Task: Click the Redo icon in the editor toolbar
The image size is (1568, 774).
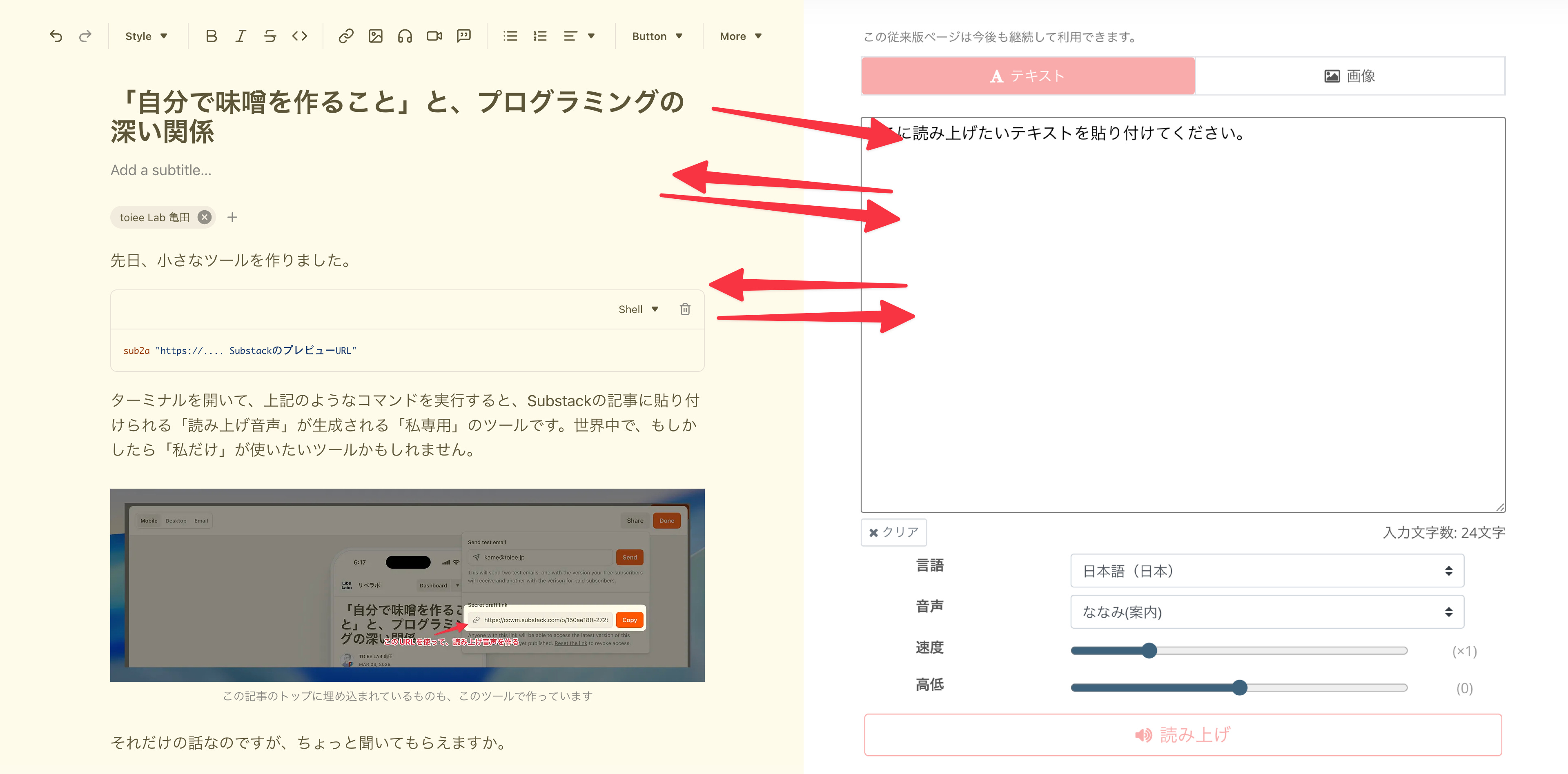Action: (85, 36)
